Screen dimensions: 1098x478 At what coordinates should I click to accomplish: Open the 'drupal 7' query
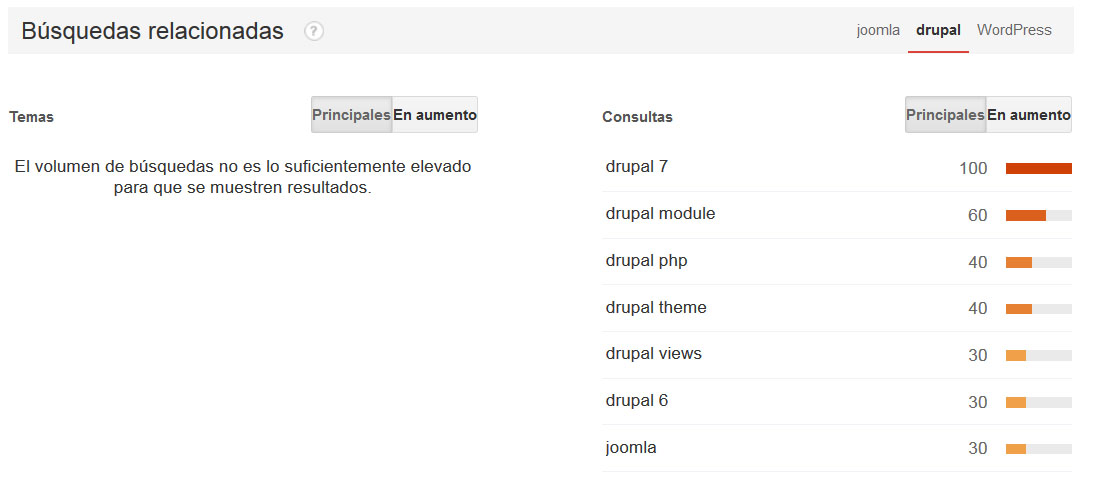tap(637, 167)
